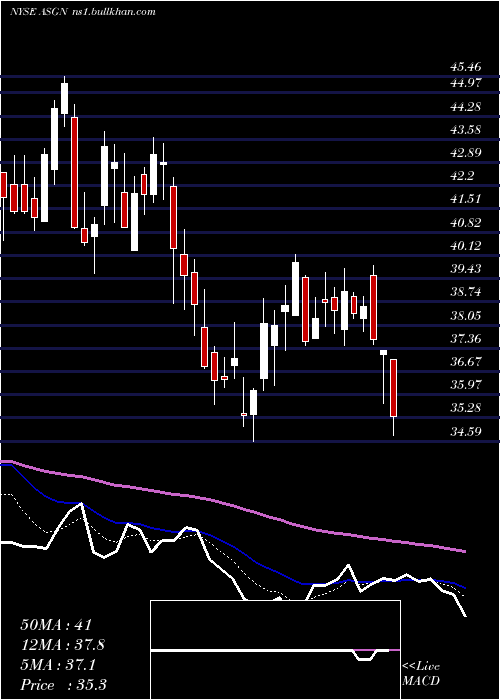Click the 38.74 price level label
Viewport: 500px width, 700px height.
(466, 292)
